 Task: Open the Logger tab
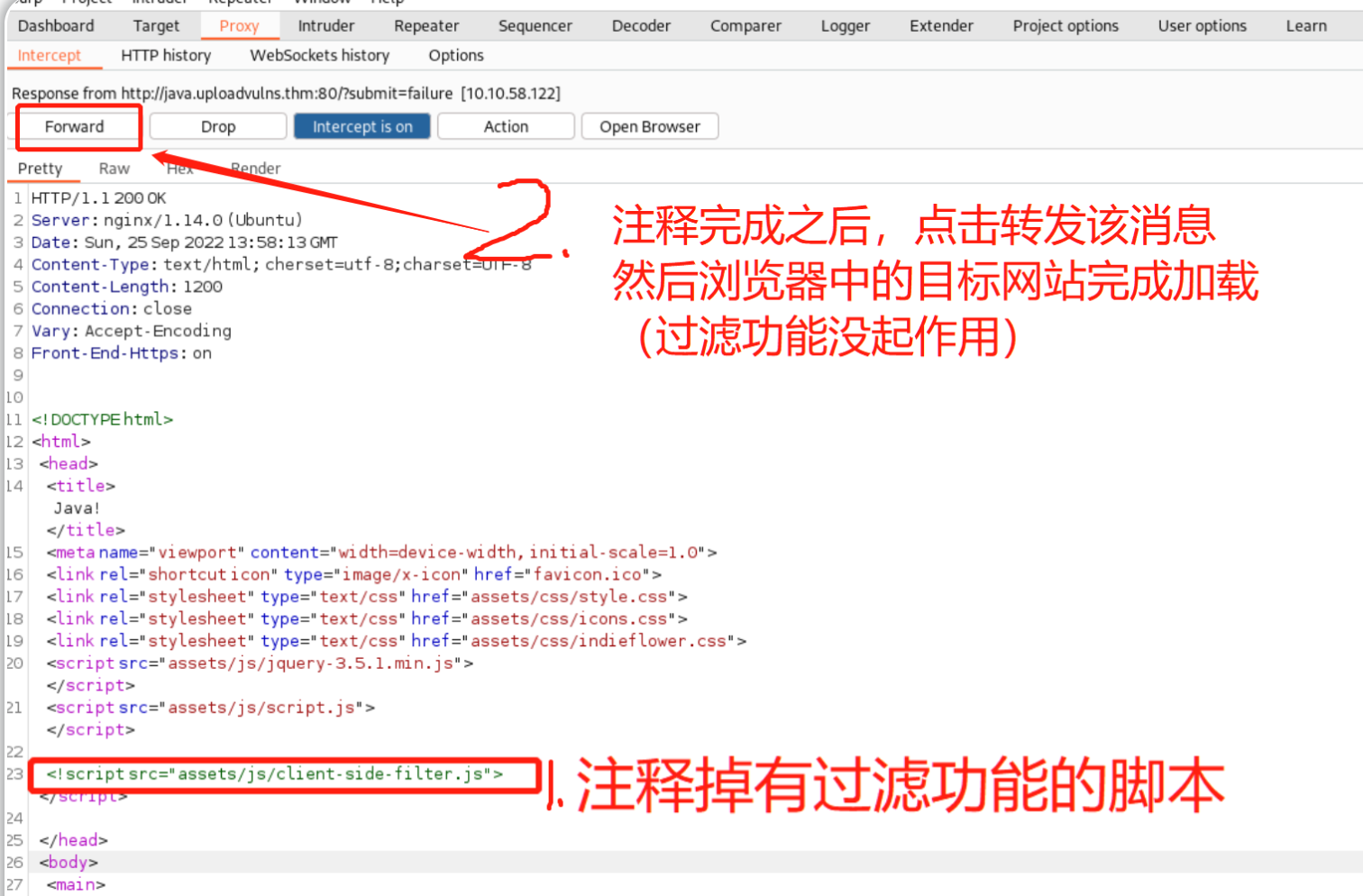pyautogui.click(x=846, y=26)
